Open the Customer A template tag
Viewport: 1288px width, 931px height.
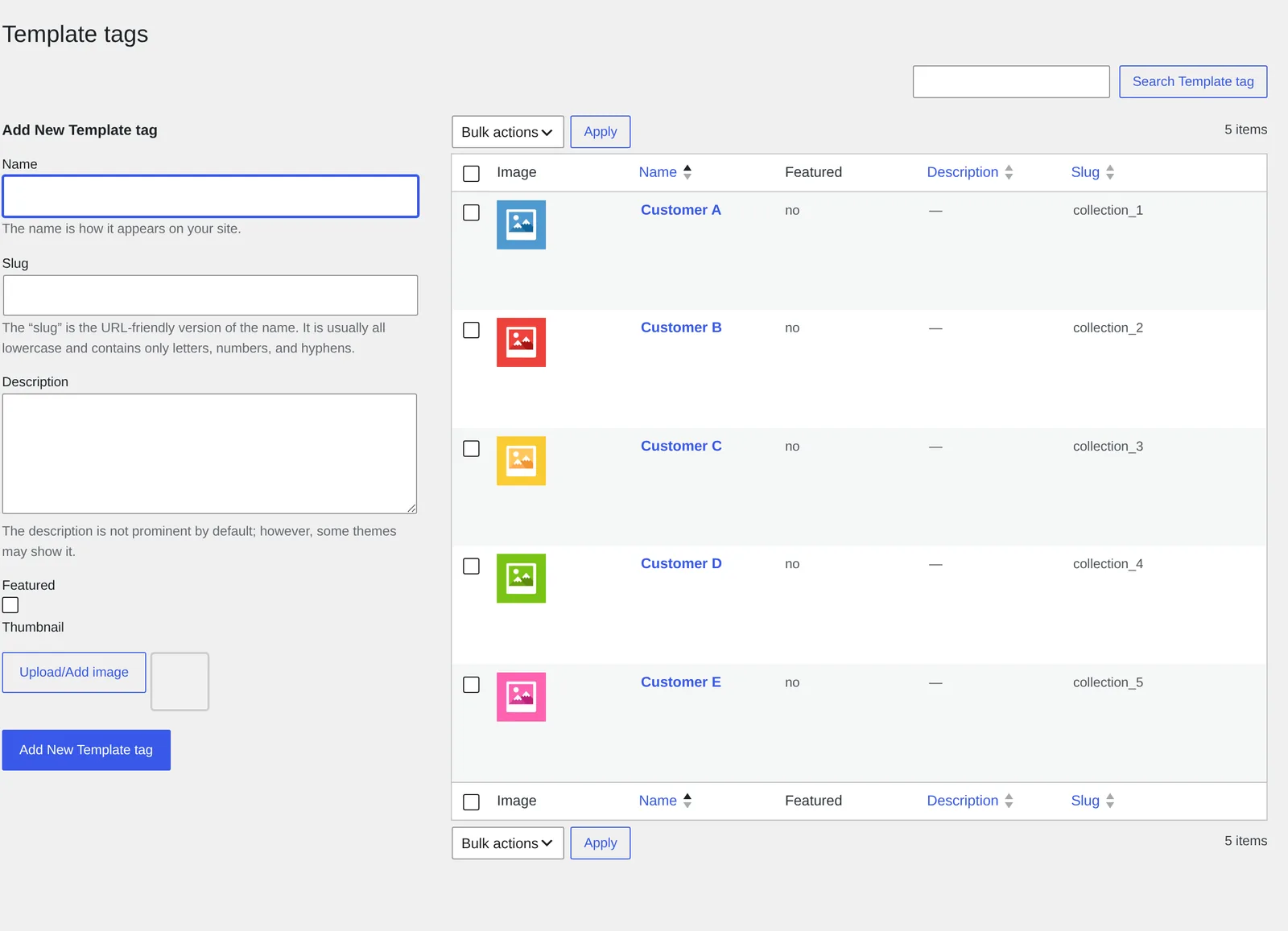point(681,210)
